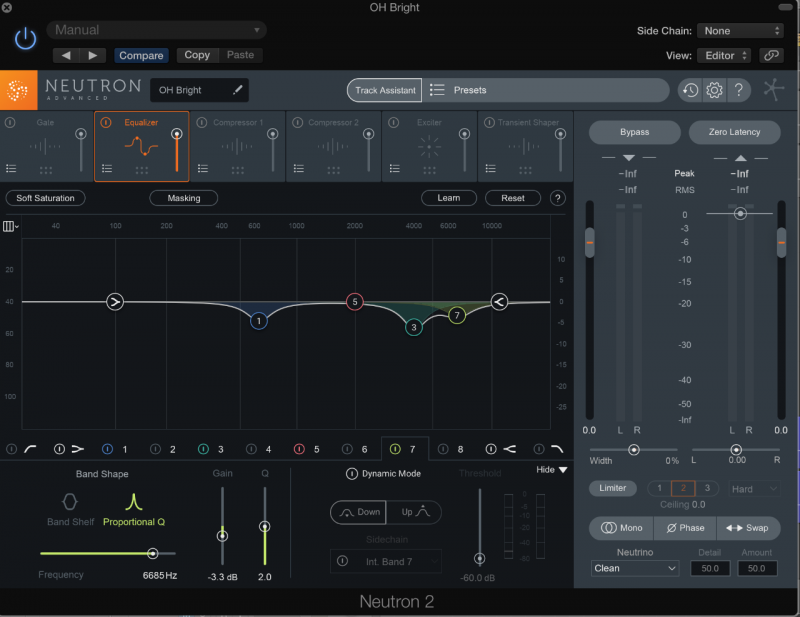The height and width of the screenshot is (617, 800).
Task: Select limiter mode 2
Action: (x=683, y=488)
